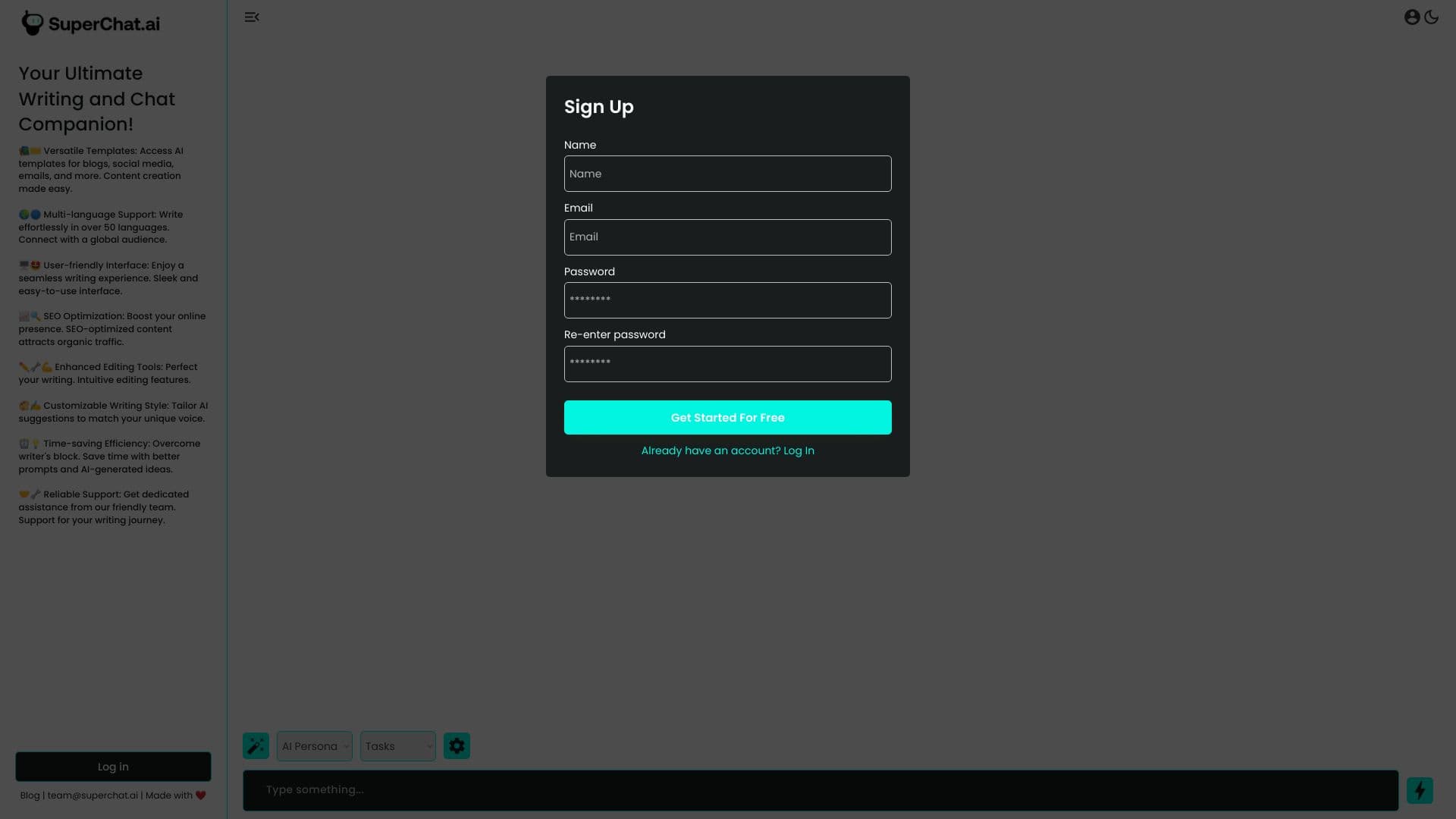Focus the Name input field
The width and height of the screenshot is (1456, 819).
pyautogui.click(x=727, y=174)
